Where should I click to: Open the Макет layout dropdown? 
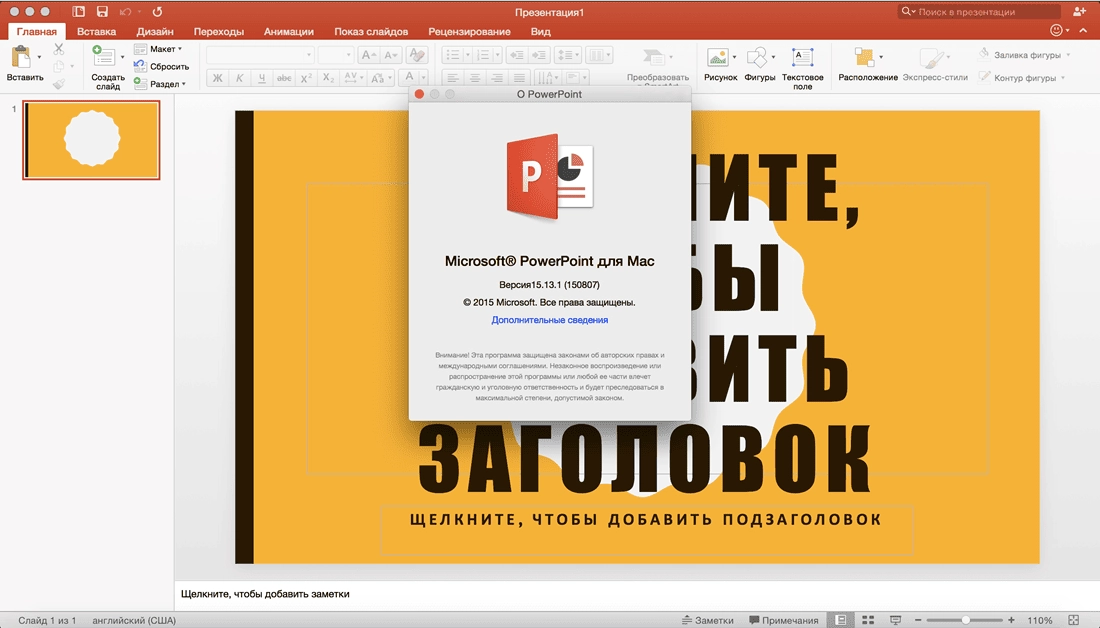[159, 49]
